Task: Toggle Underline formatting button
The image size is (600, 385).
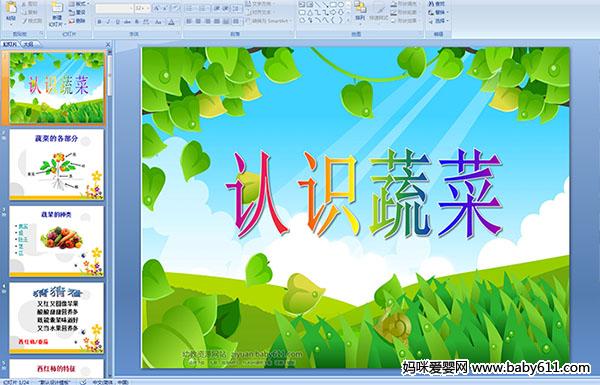Action: pyautogui.click(x=117, y=22)
